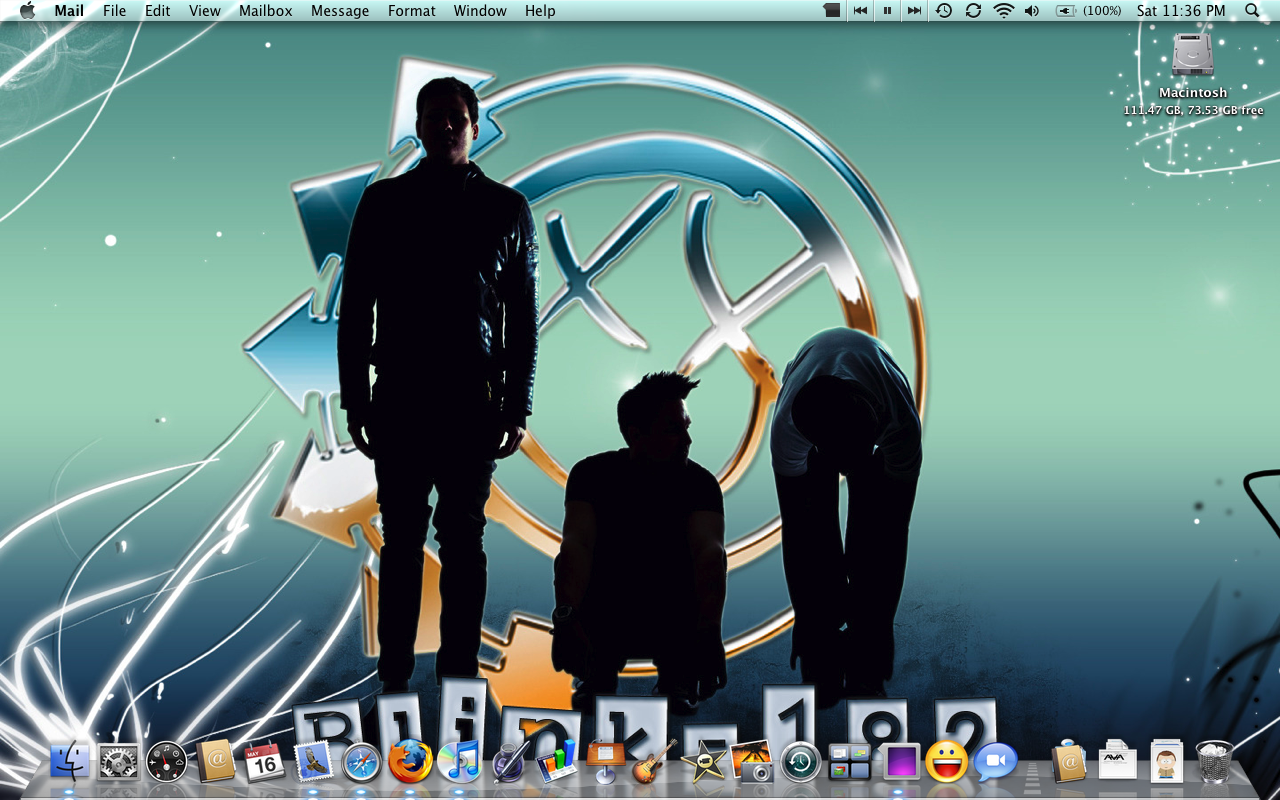
Task: Click the purple square app icon
Action: coord(901,762)
